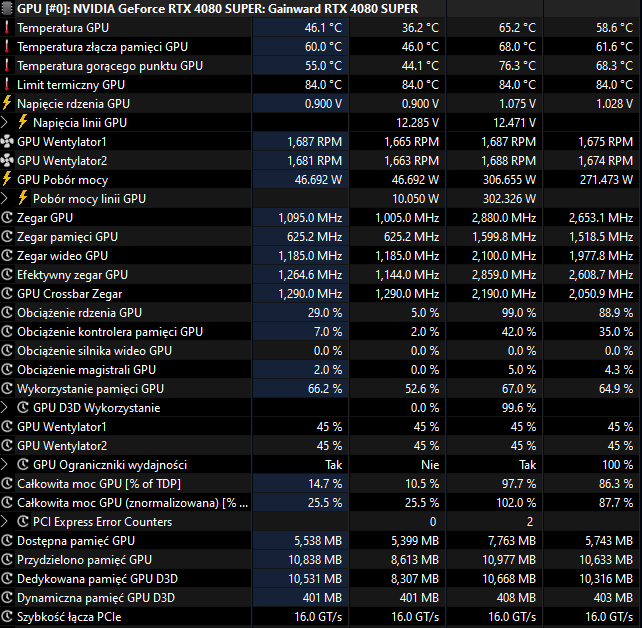Select the Wykorzystanie pamięci GPU label
The height and width of the screenshot is (628, 642).
coord(90,389)
